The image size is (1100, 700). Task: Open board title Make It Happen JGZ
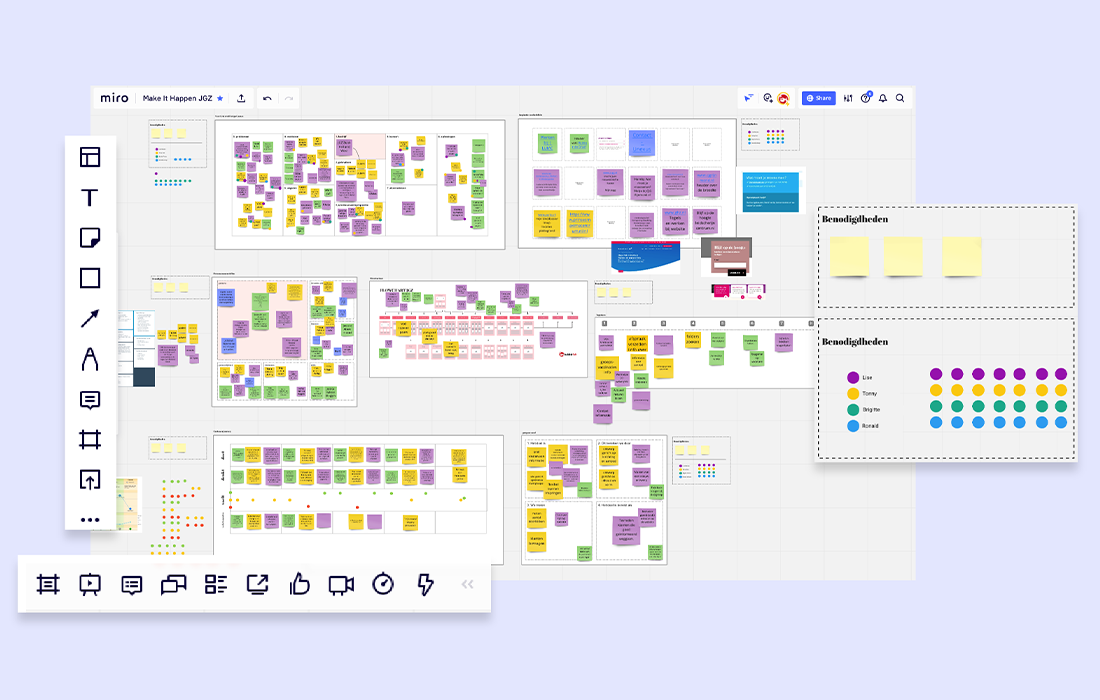click(x=177, y=98)
